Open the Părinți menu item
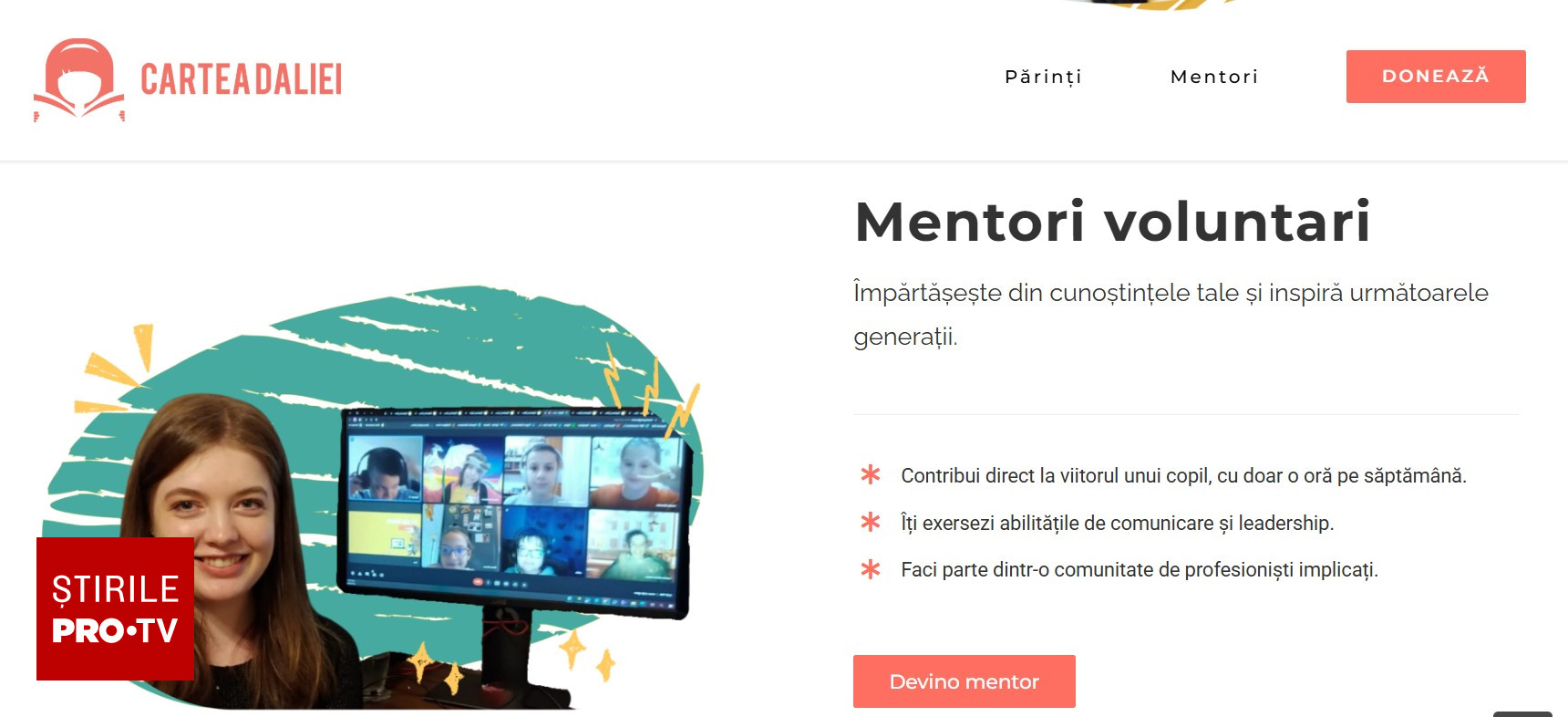 coord(1043,77)
